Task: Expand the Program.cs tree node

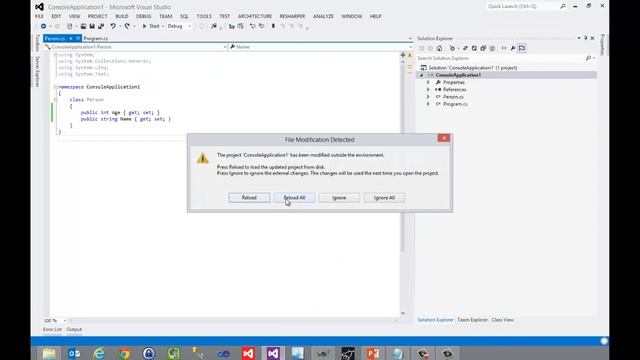Action: pyautogui.click(x=428, y=104)
